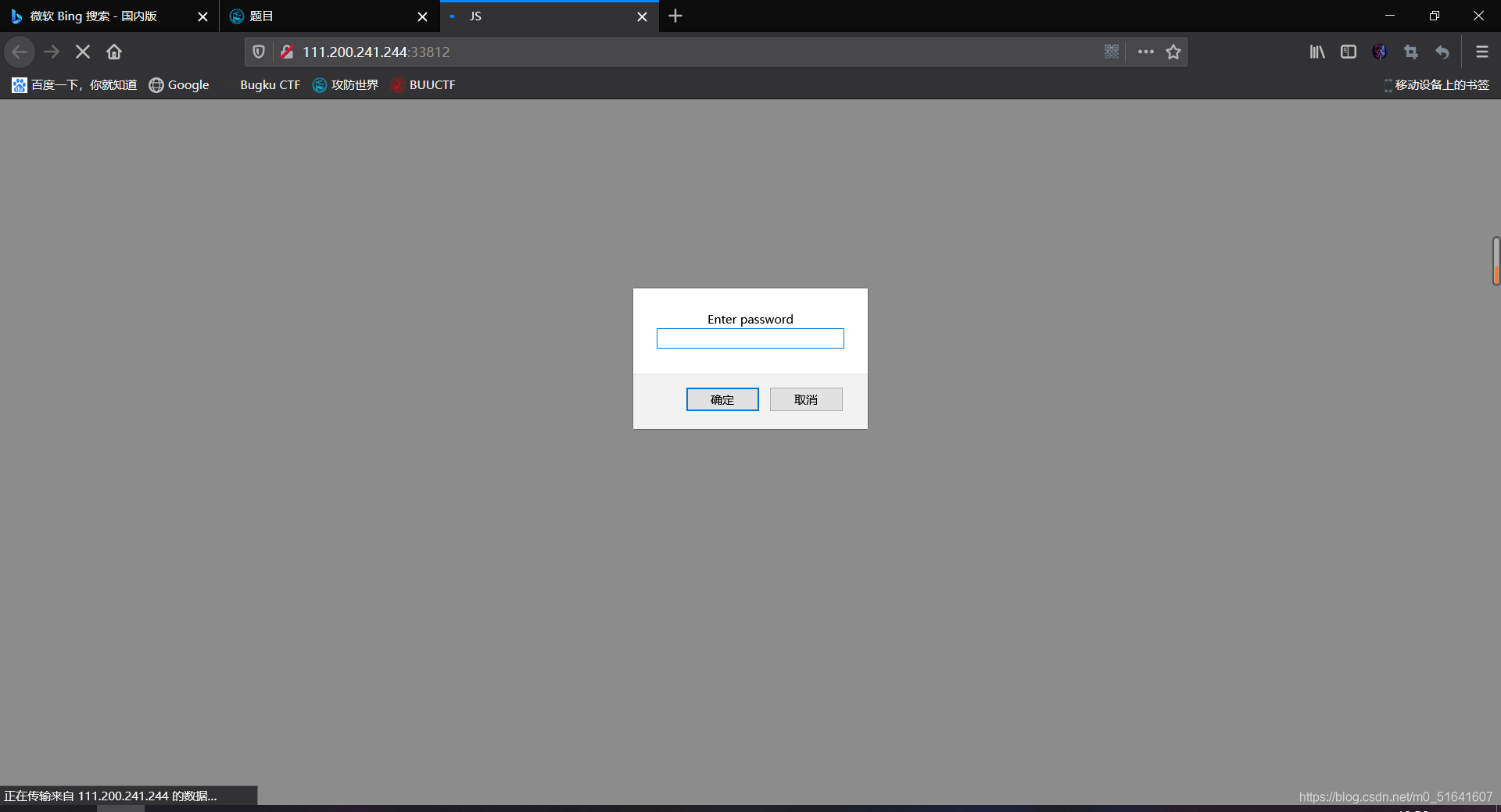Open a new tab with plus
1501x812 pixels.
(675, 16)
